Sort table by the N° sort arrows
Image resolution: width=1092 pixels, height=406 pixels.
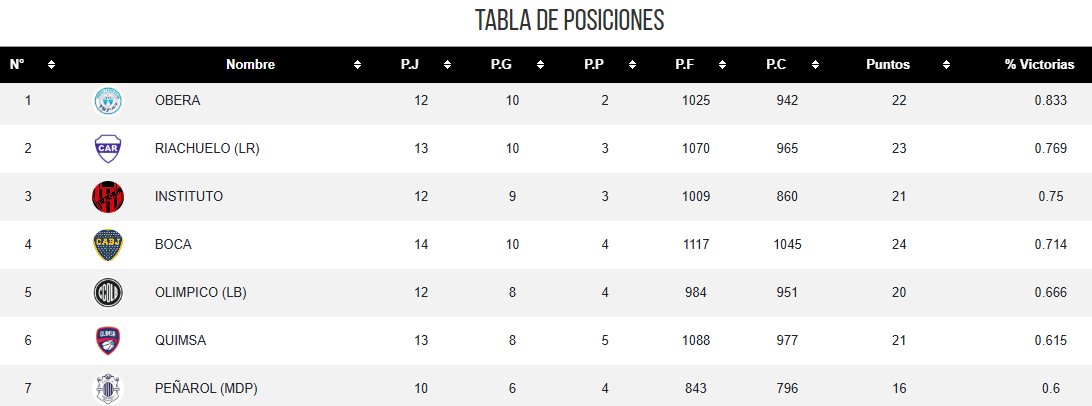coord(51,65)
